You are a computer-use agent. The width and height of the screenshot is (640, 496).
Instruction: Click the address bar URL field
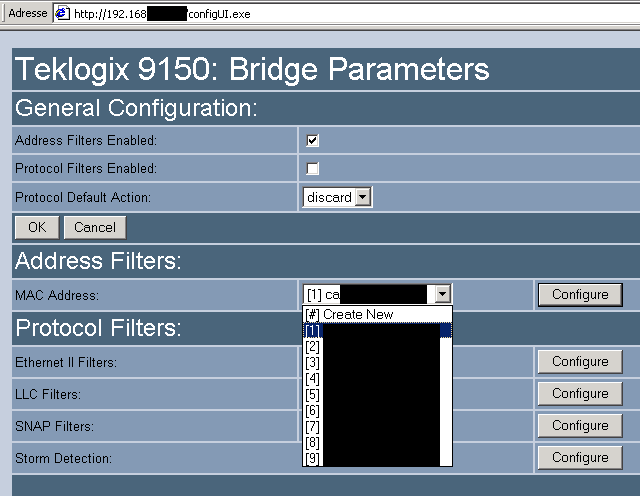pyautogui.click(x=347, y=14)
